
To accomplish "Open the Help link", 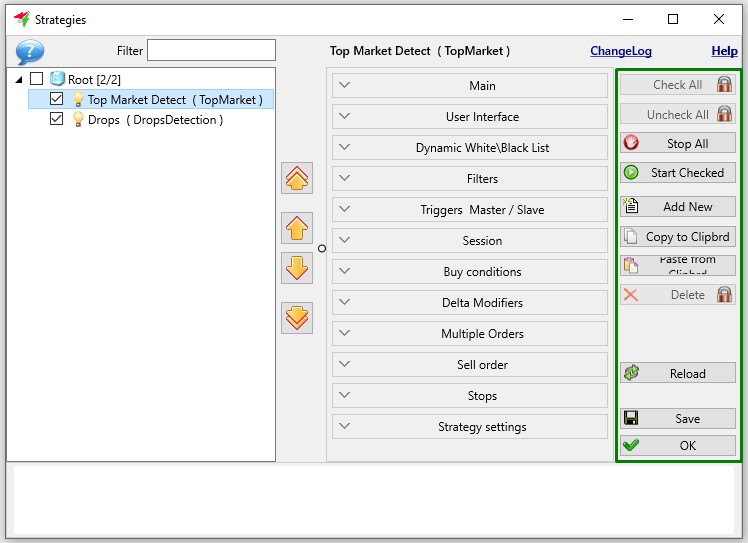I will pyautogui.click(x=724, y=51).
